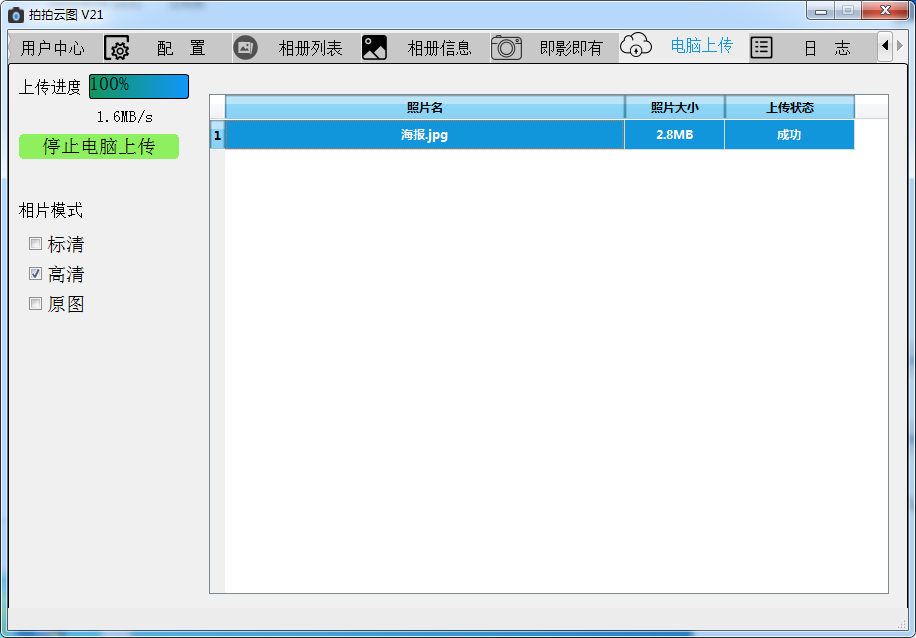
Task: Select the 电脑上传 tab text label
Action: pos(701,46)
